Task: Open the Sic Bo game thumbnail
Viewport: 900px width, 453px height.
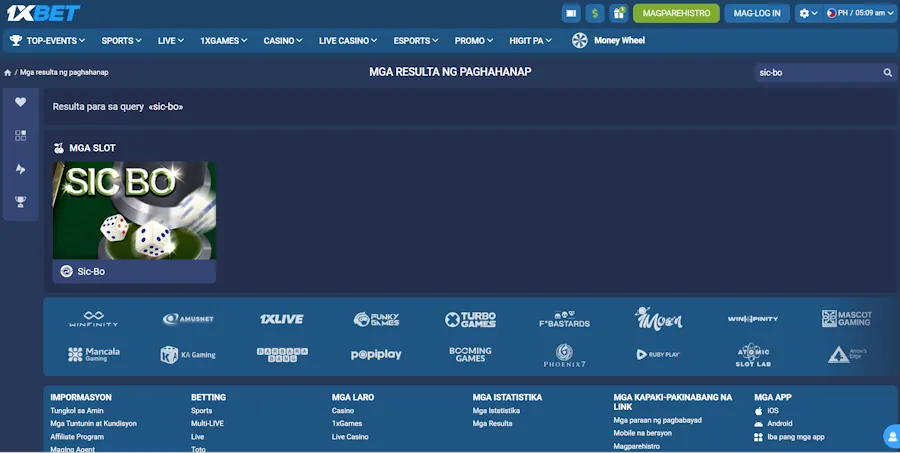Action: click(x=134, y=211)
